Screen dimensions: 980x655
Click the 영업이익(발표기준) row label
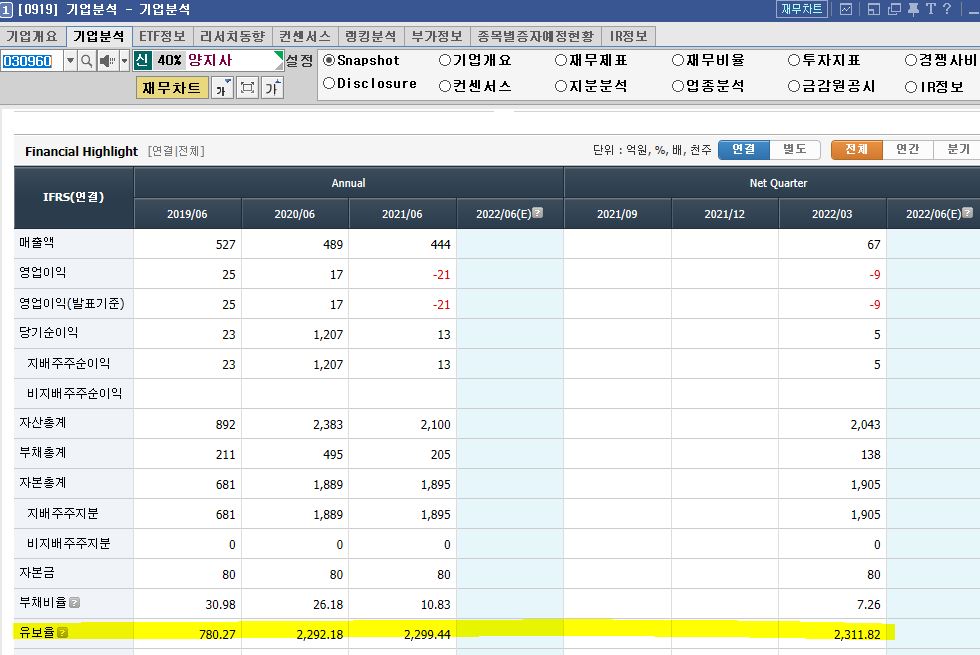72,303
